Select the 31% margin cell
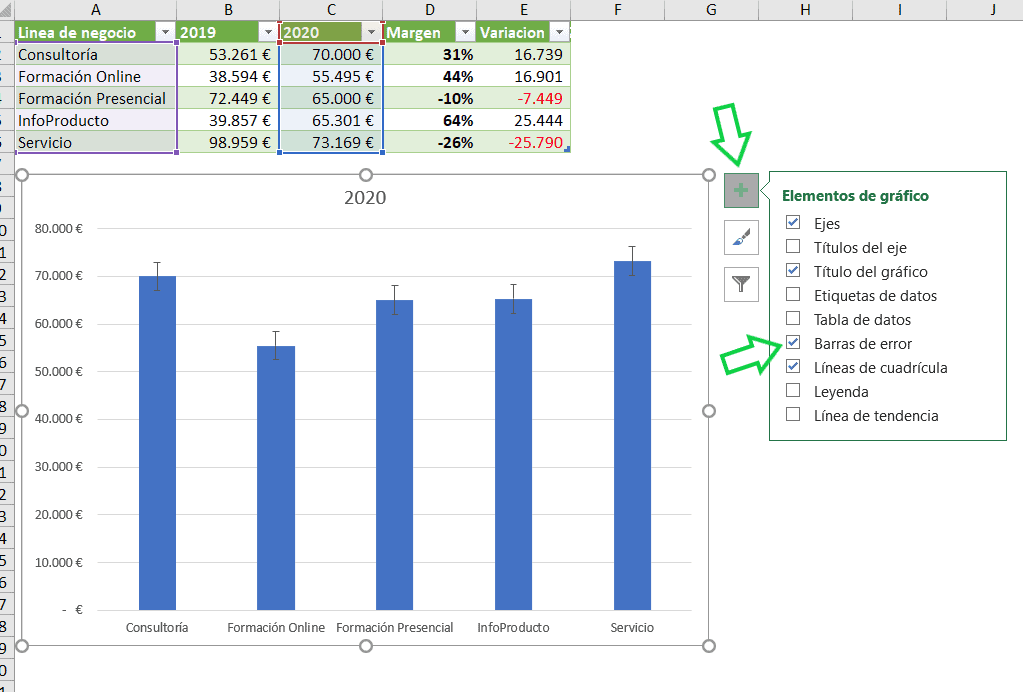This screenshot has height=692, width=1023. (430, 55)
